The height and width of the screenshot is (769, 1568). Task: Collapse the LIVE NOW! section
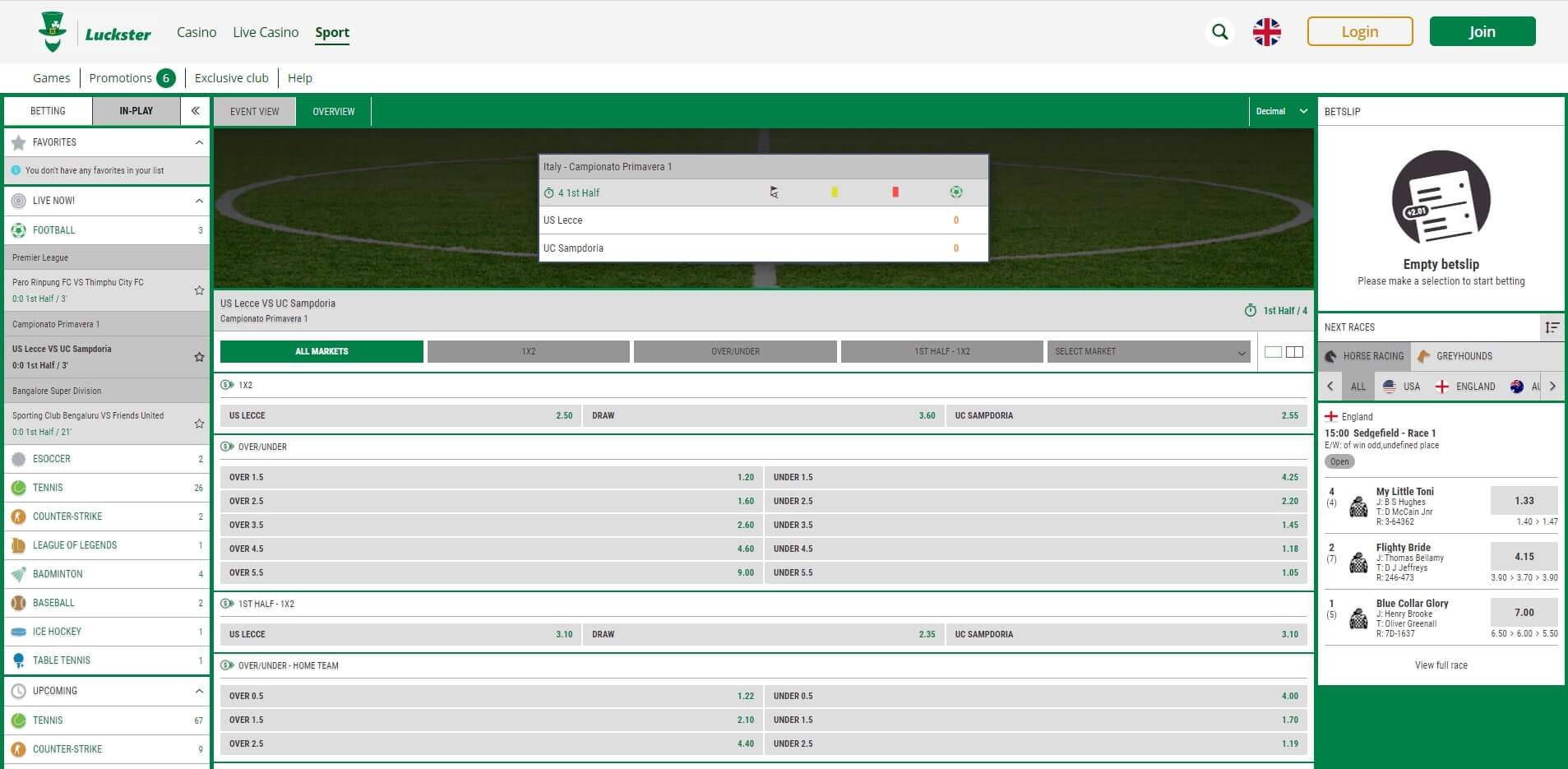[198, 200]
